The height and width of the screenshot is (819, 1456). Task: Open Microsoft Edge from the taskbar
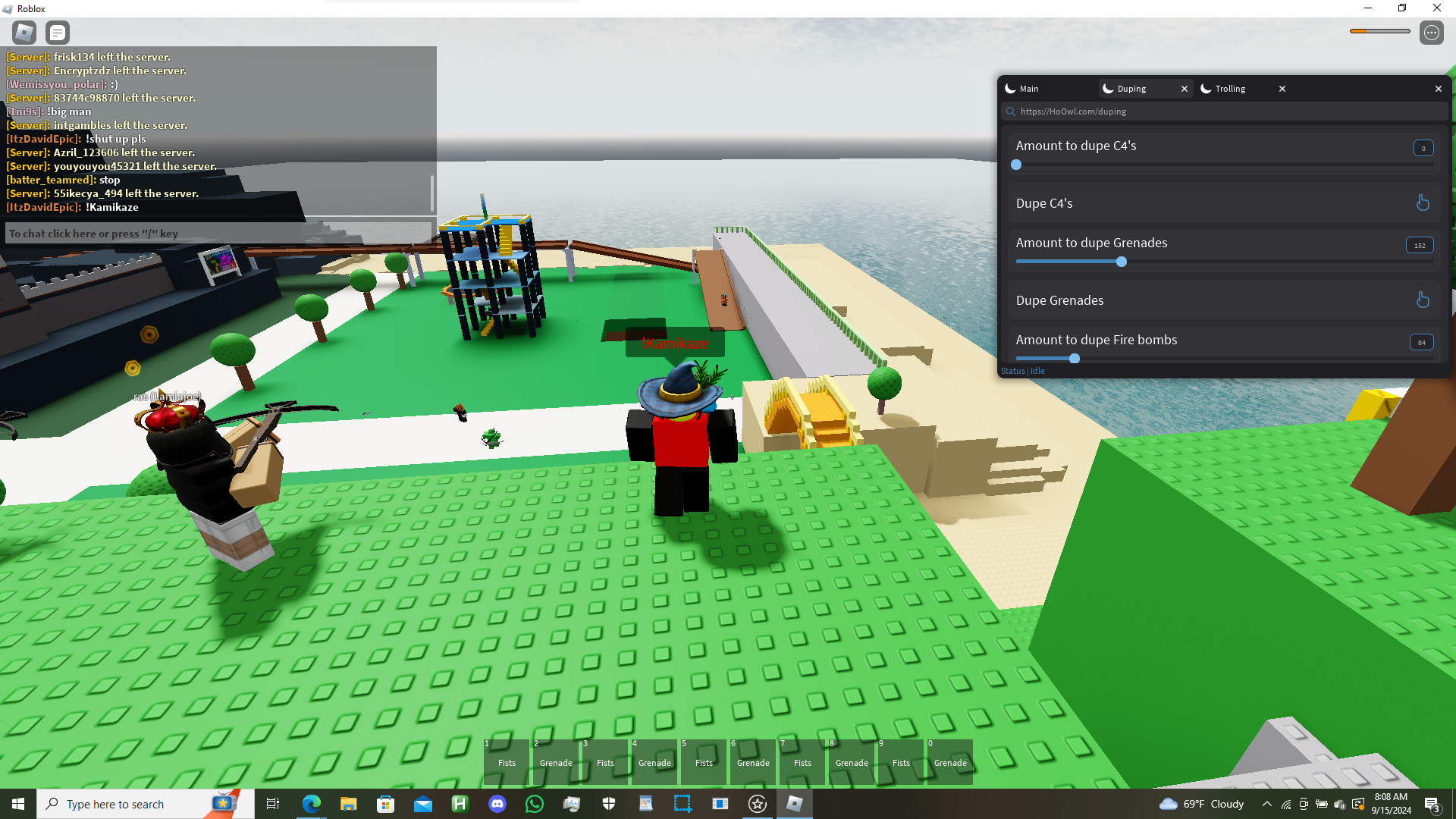click(x=311, y=804)
